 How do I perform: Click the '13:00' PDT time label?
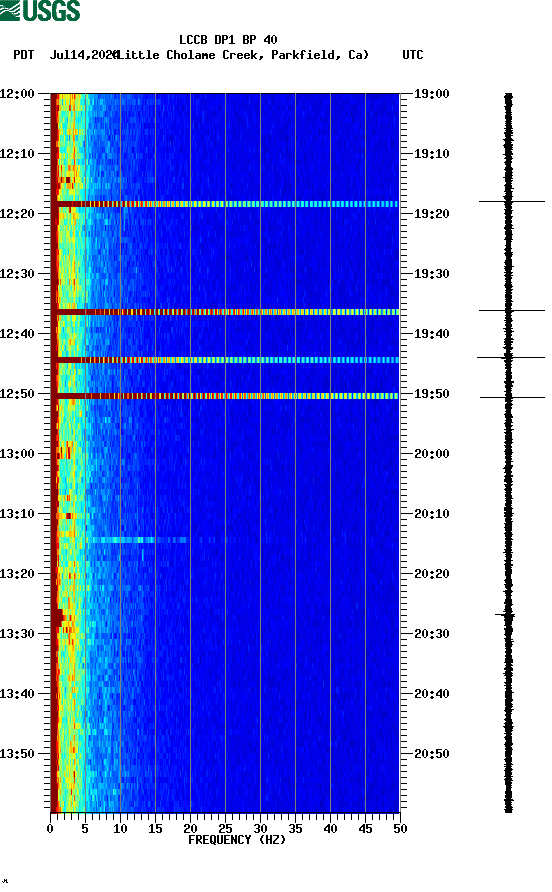17,453
